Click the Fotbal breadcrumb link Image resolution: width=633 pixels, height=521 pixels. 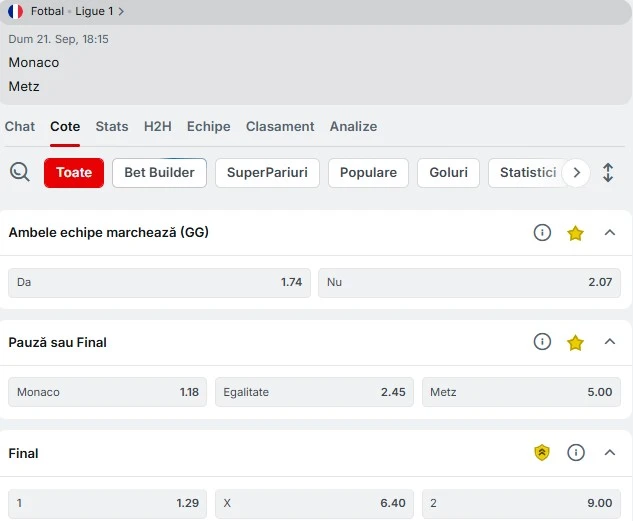(x=47, y=11)
